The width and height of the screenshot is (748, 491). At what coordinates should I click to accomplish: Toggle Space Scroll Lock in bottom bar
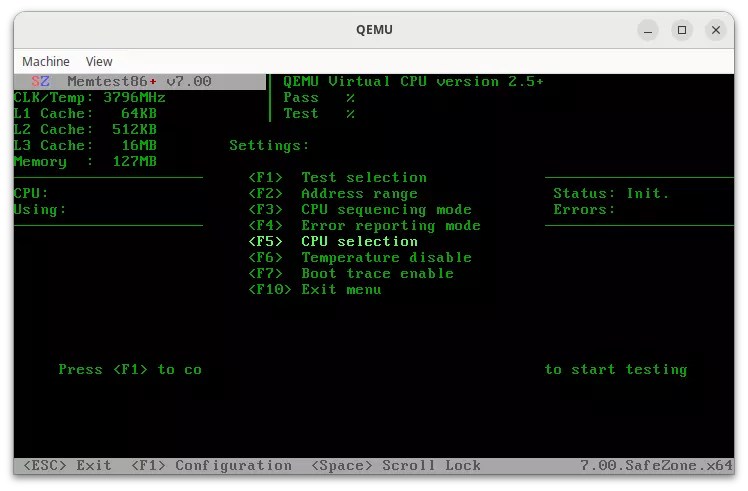tap(396, 465)
